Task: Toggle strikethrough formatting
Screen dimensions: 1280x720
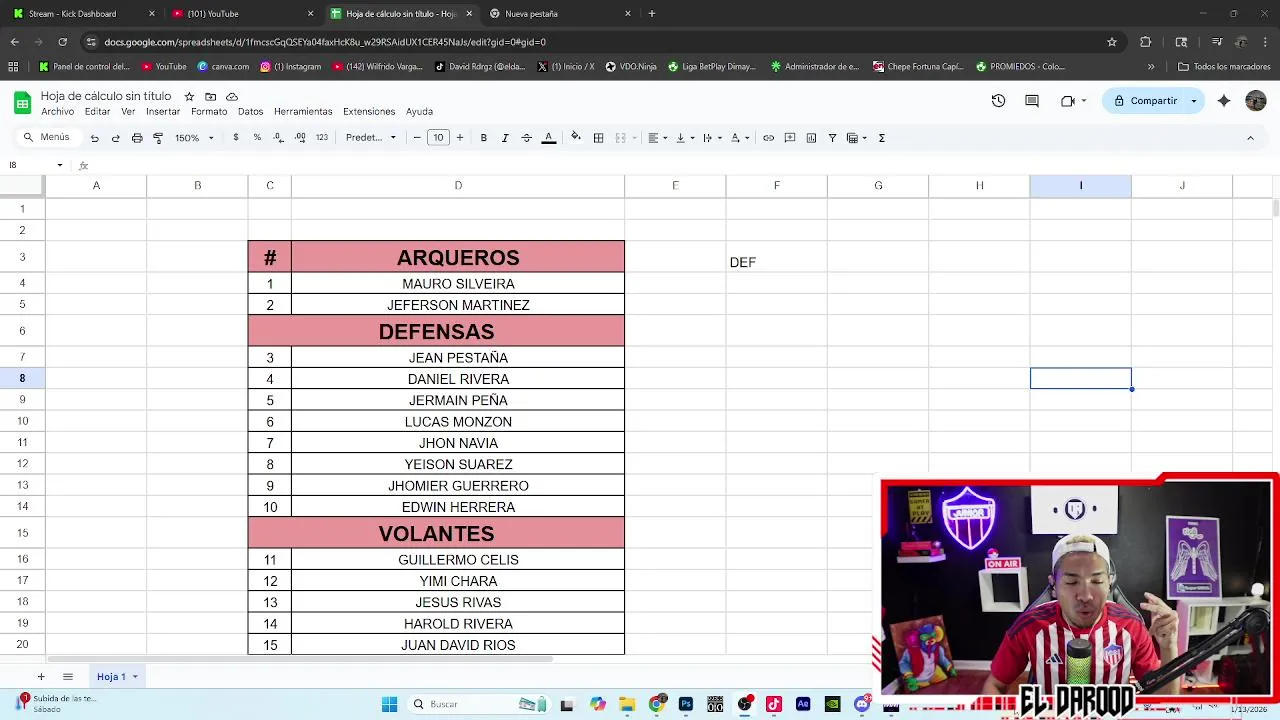Action: click(x=527, y=138)
